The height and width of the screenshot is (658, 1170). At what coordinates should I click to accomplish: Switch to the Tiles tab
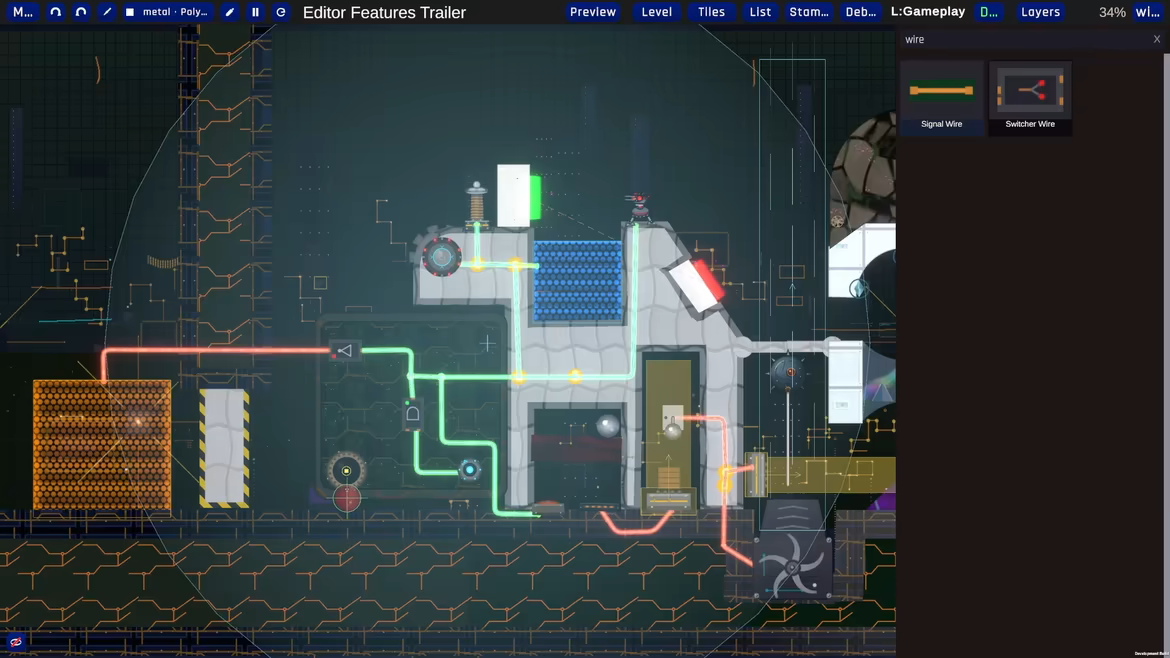point(711,12)
